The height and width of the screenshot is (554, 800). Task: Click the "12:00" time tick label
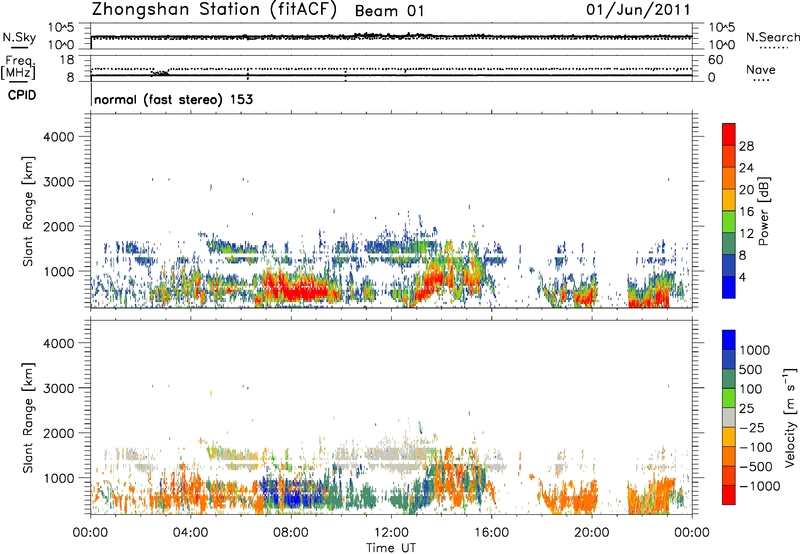point(391,533)
